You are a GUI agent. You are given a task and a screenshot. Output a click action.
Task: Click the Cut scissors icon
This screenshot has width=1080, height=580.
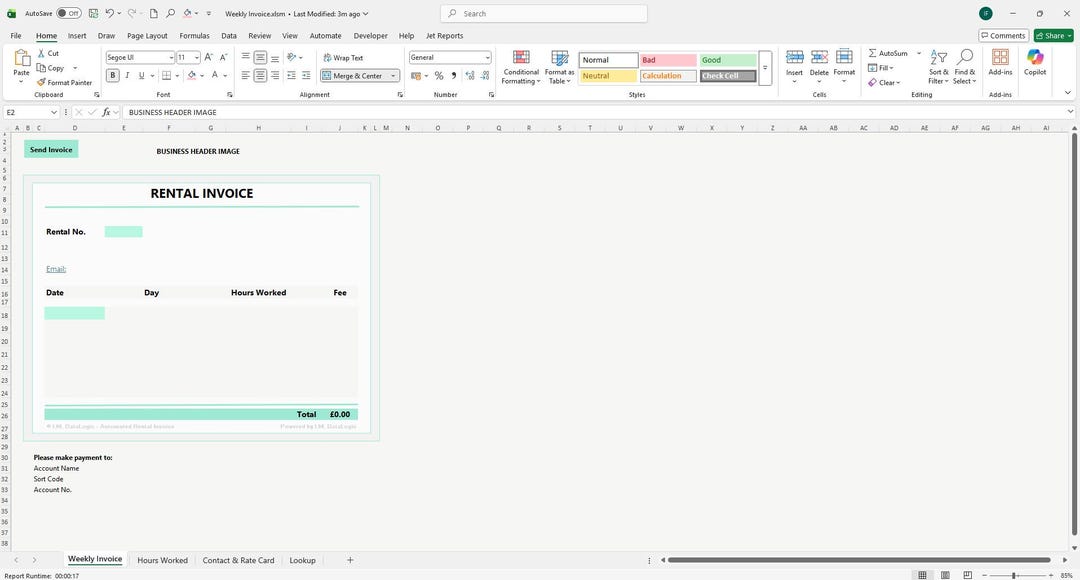(41, 53)
